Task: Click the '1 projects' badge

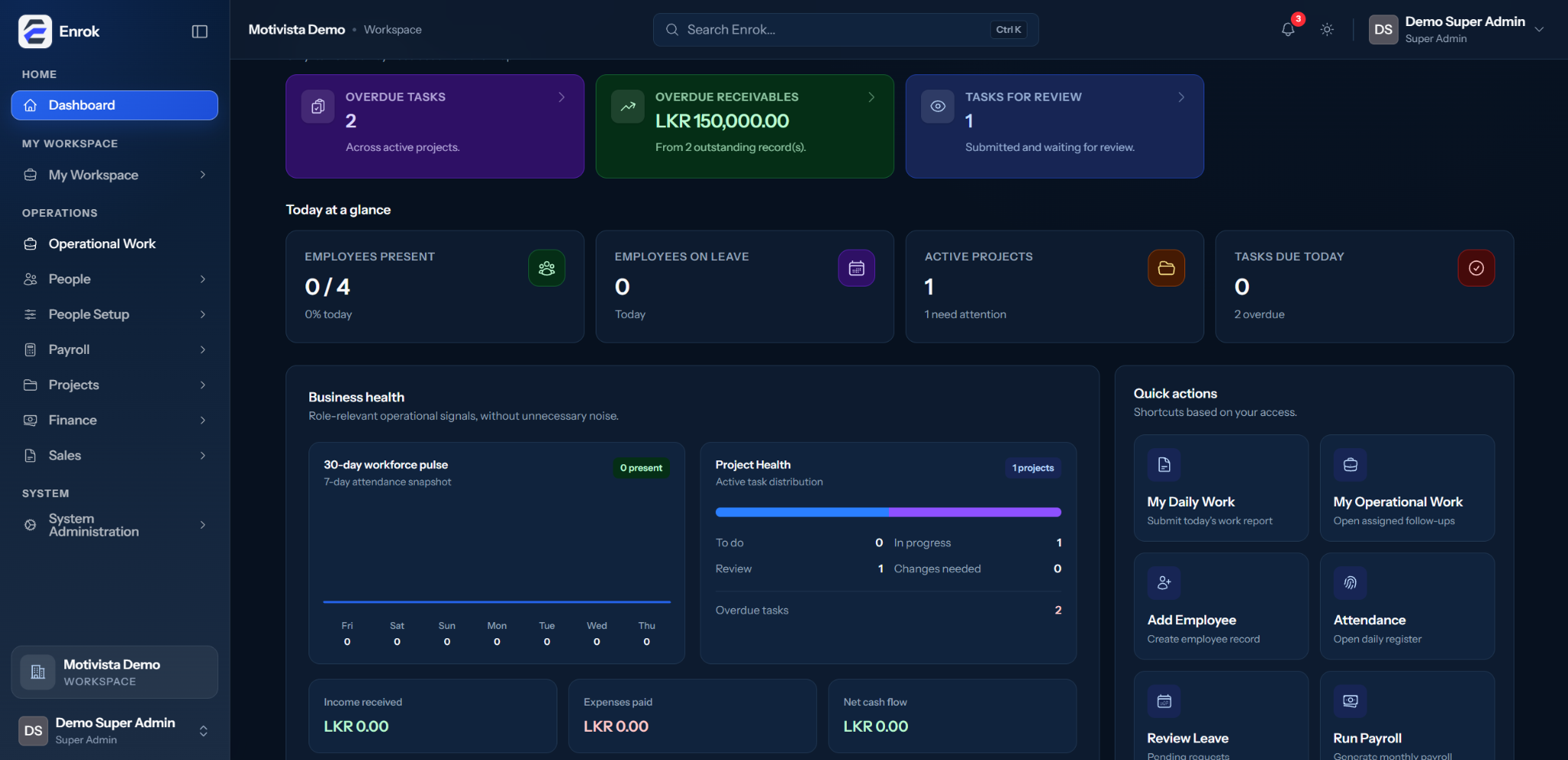Action: pyautogui.click(x=1033, y=468)
